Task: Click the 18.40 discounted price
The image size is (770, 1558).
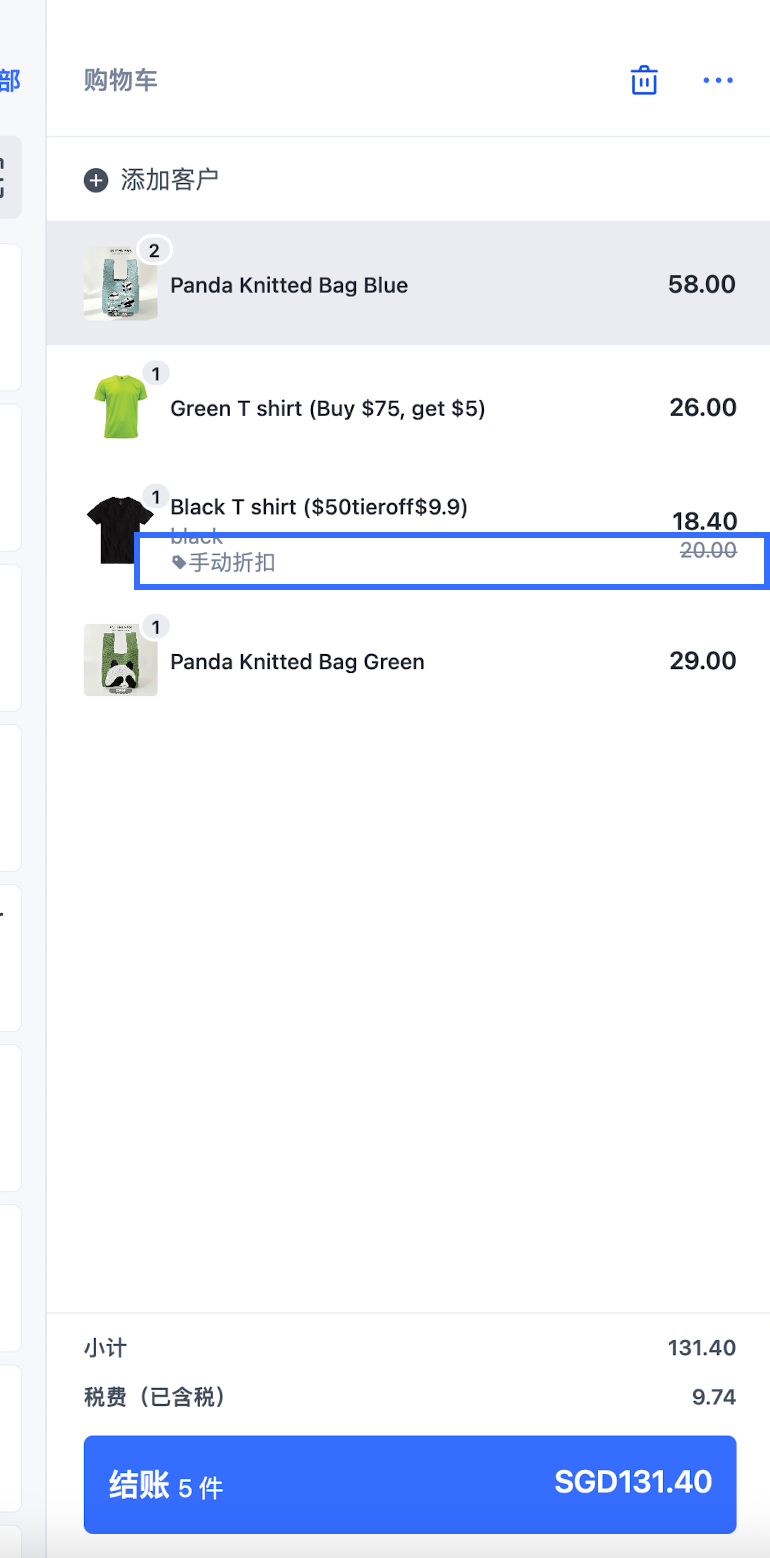Action: 704,521
